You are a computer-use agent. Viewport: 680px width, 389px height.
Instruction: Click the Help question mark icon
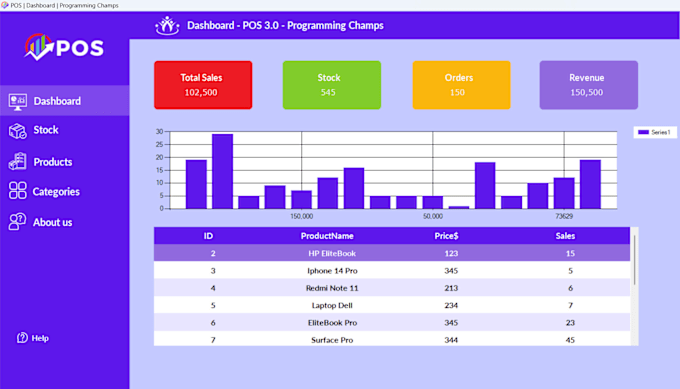tap(22, 337)
